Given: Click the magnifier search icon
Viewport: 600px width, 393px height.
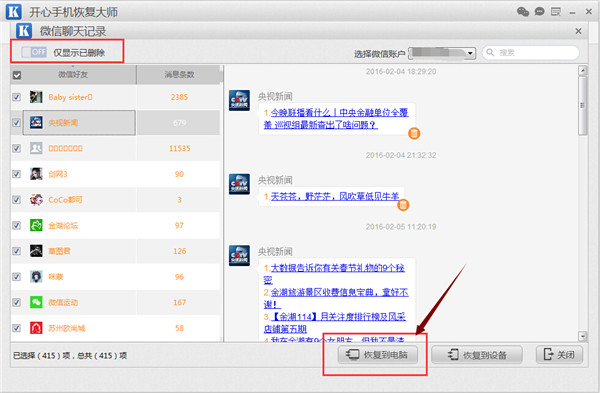Looking at the screenshot, I should pos(490,52).
